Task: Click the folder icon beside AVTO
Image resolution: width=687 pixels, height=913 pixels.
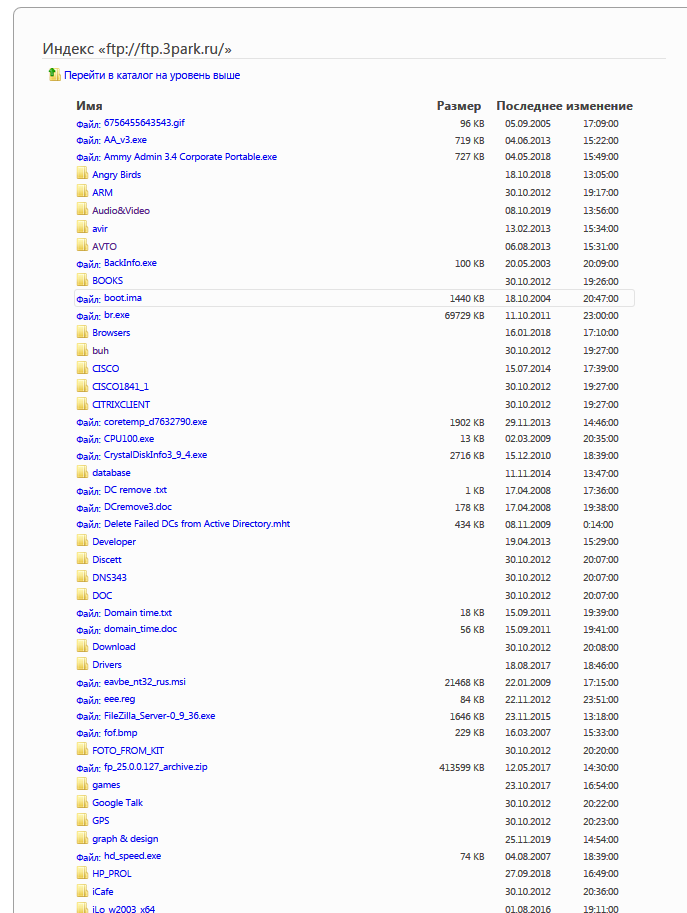Action: [x=83, y=246]
